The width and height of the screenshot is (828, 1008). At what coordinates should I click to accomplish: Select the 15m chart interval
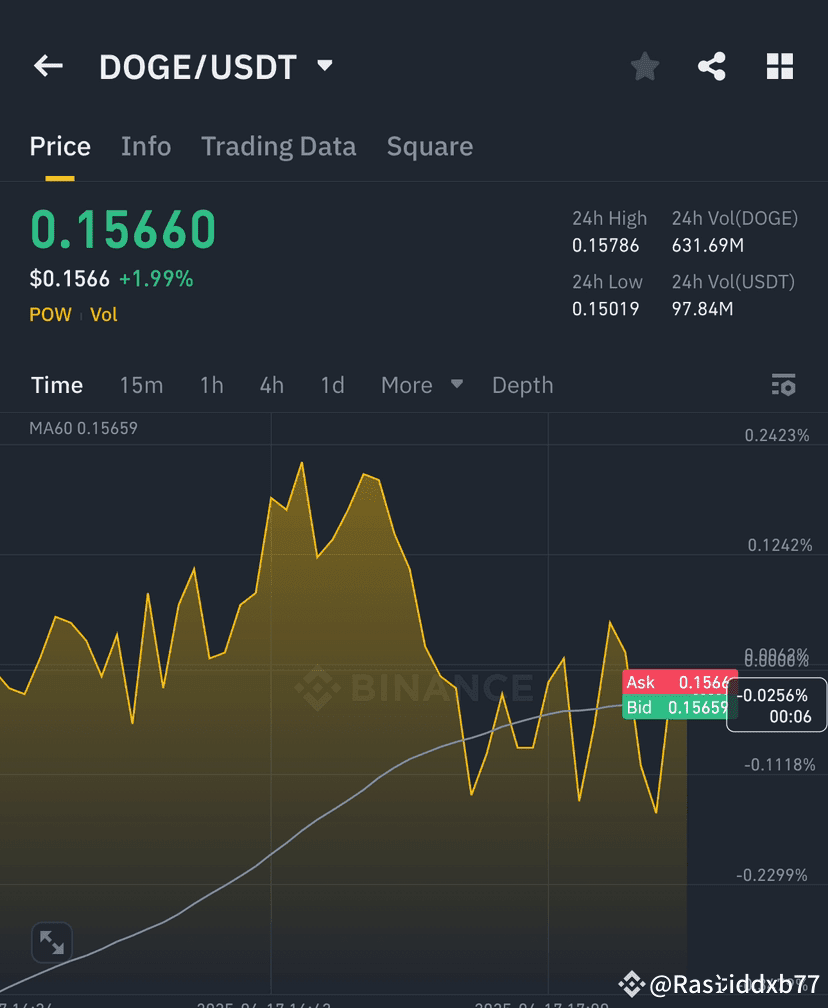pos(141,385)
